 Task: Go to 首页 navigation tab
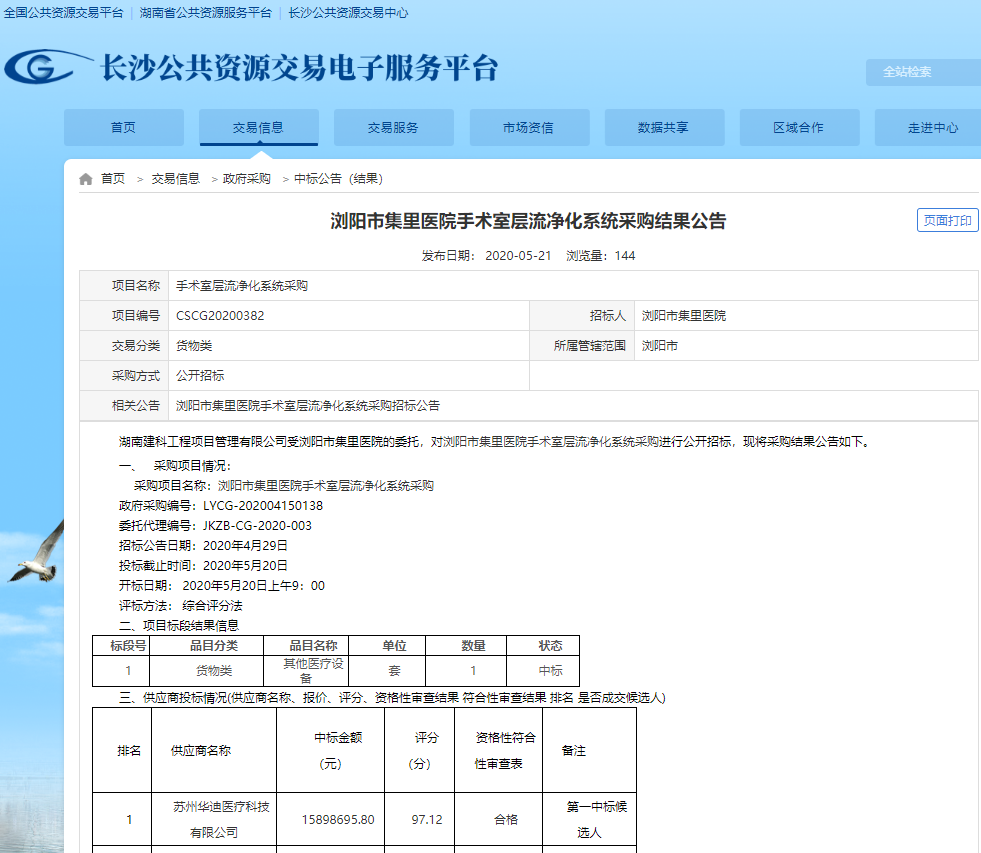click(x=124, y=128)
